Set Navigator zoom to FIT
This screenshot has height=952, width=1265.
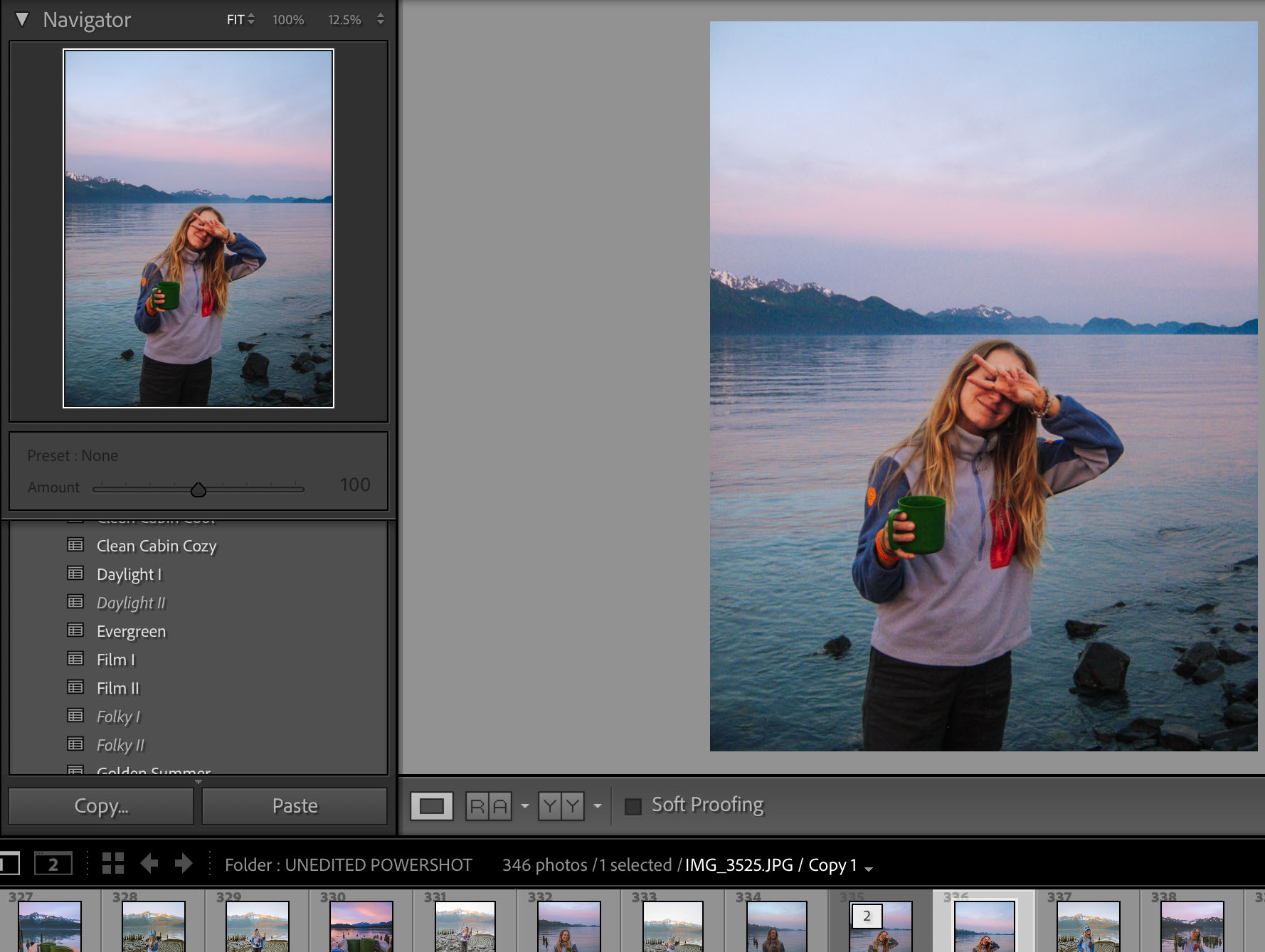(235, 20)
